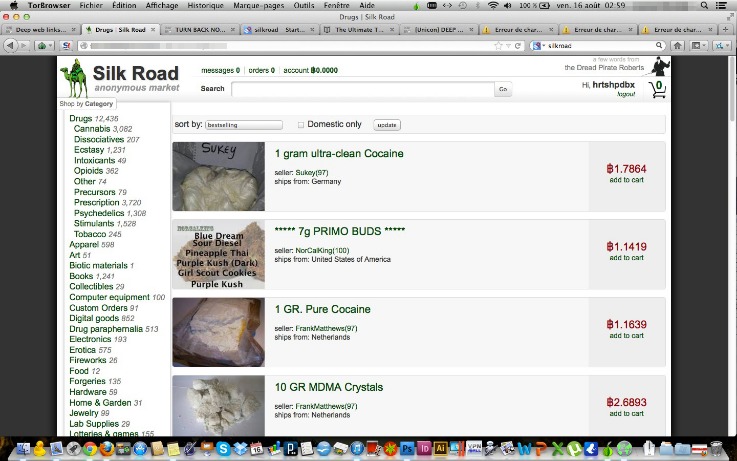Open the App Store Dock icon

[x=140, y=449]
